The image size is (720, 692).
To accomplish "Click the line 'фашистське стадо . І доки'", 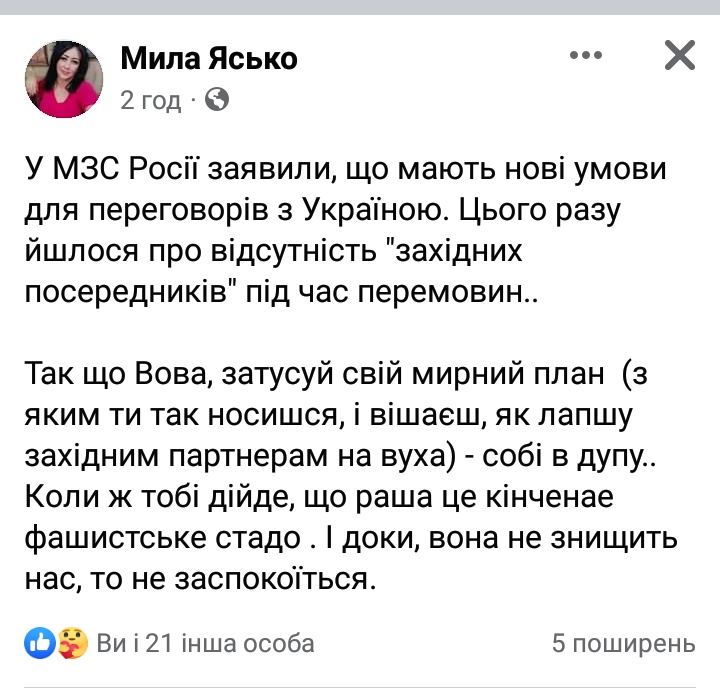I will 351,538.
